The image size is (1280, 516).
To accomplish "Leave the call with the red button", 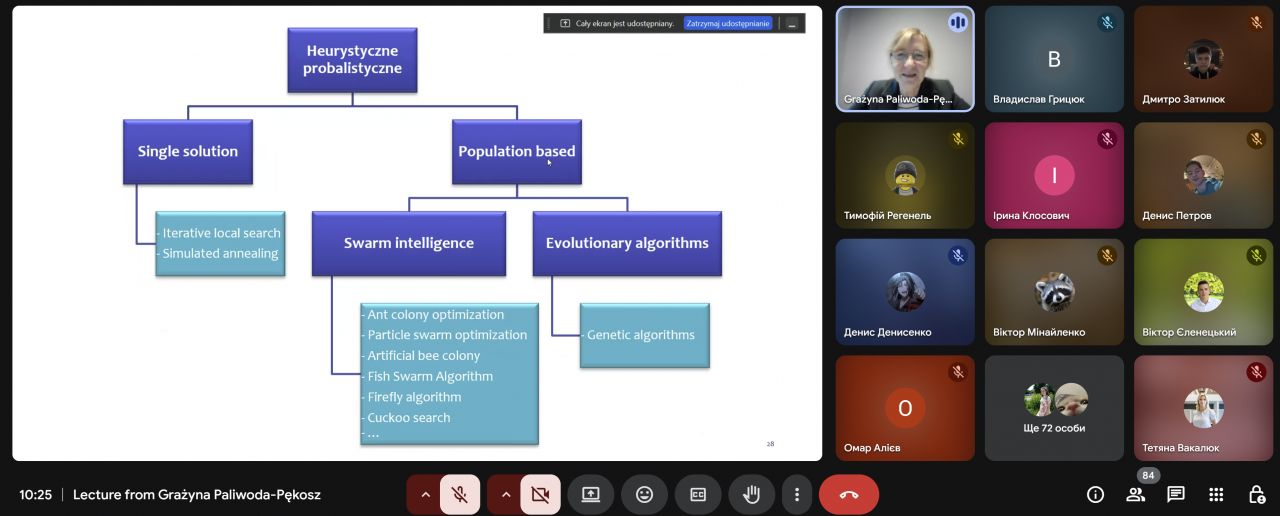I will (849, 494).
